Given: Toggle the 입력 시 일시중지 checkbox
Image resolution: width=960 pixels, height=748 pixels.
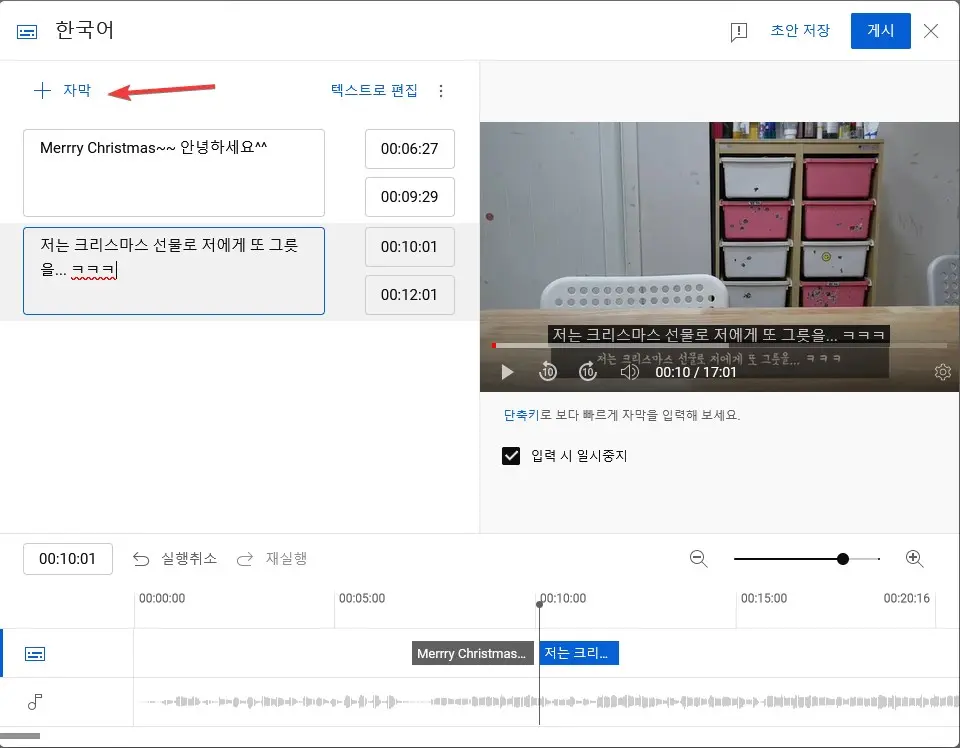Looking at the screenshot, I should pyautogui.click(x=511, y=456).
